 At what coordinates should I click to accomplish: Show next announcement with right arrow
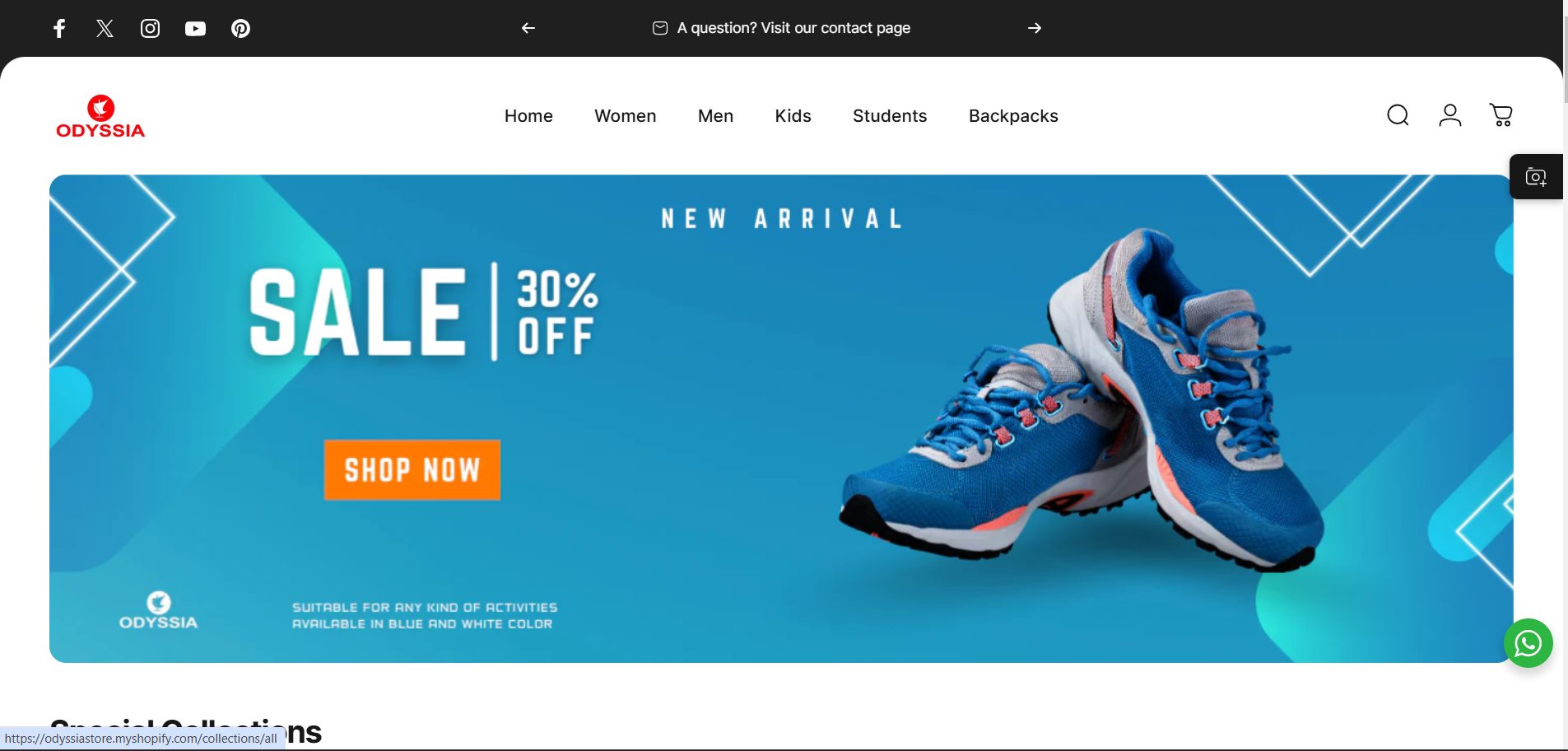point(1035,28)
